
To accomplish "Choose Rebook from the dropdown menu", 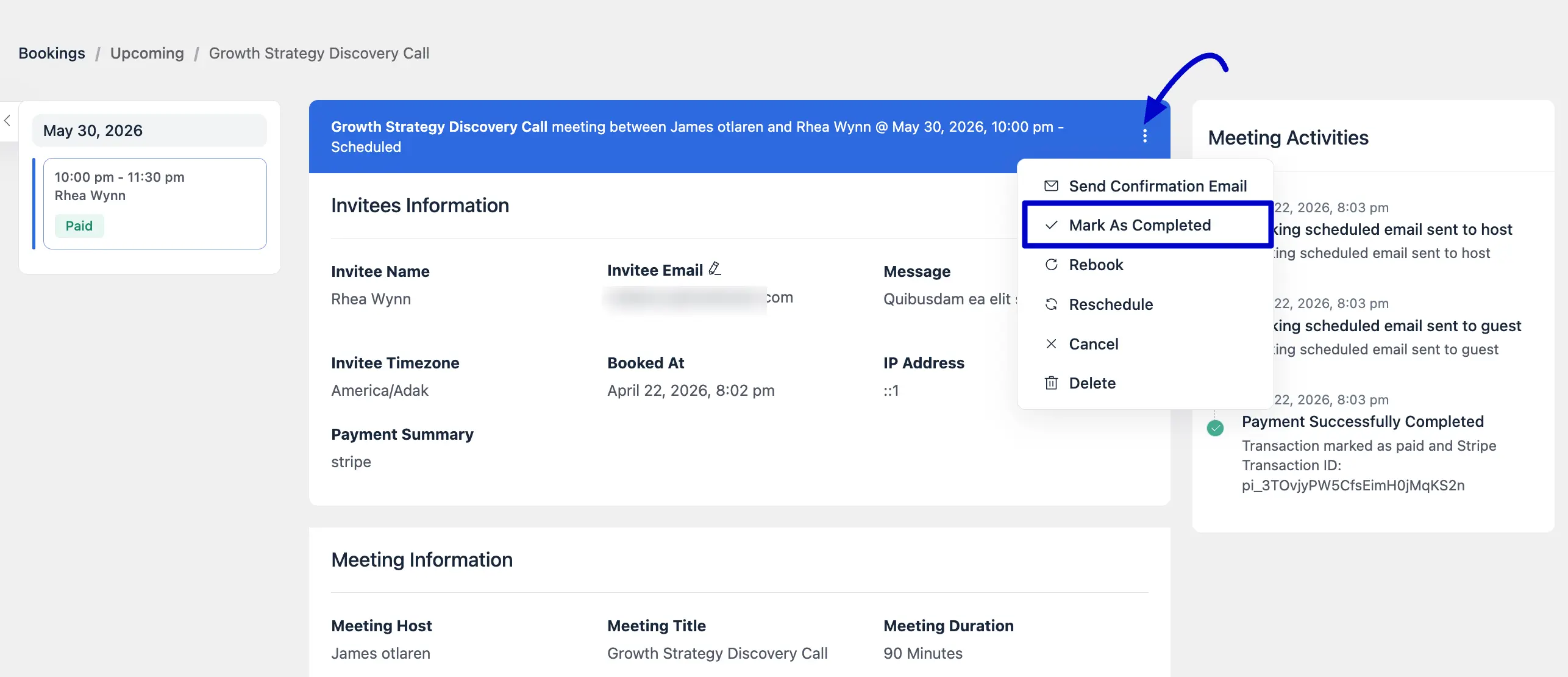I will (1145, 265).
